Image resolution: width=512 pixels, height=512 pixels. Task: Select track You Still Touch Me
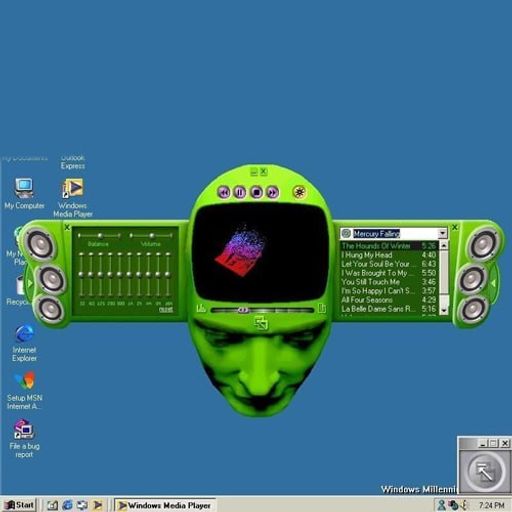[389, 282]
